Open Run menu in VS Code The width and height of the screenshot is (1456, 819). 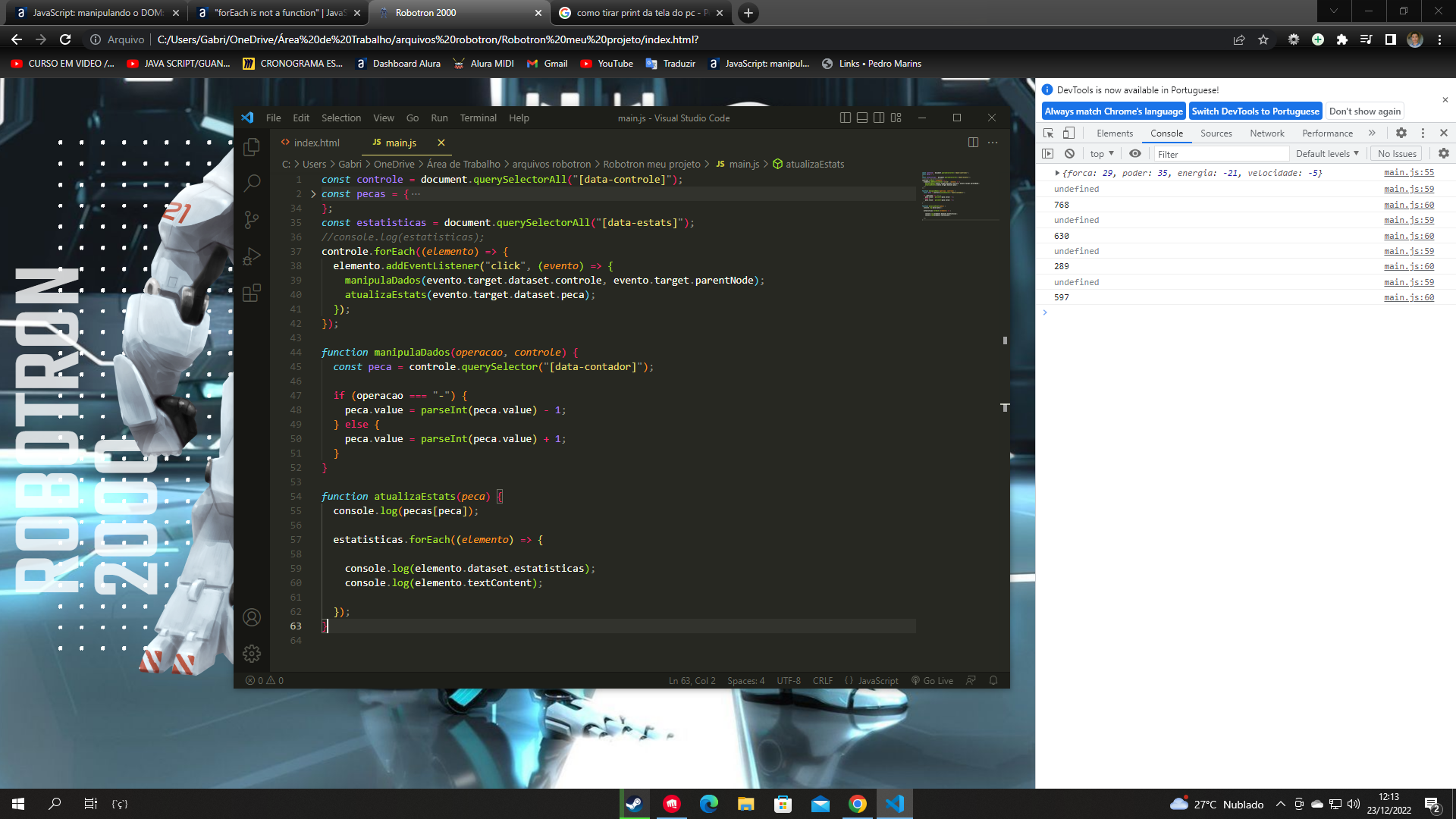coord(439,118)
